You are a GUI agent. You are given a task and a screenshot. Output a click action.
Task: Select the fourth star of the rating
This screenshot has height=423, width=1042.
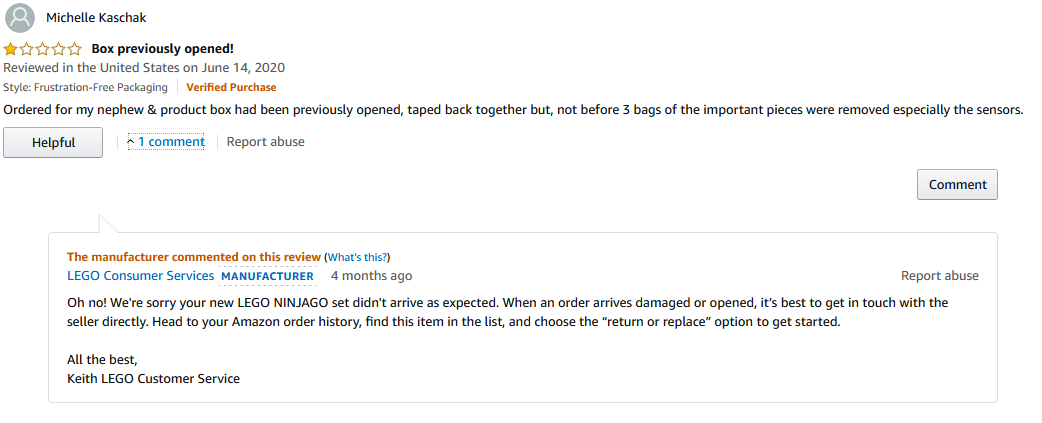(58, 48)
